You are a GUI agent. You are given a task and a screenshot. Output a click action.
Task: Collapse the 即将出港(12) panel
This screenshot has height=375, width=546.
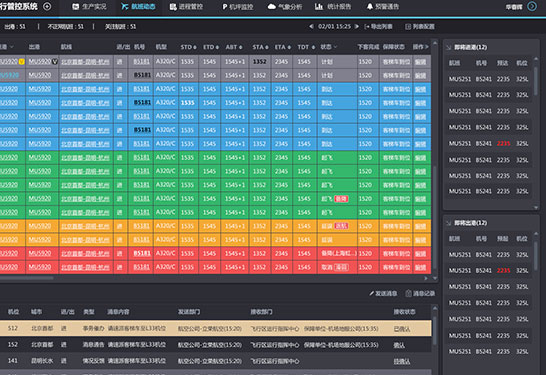(448, 223)
